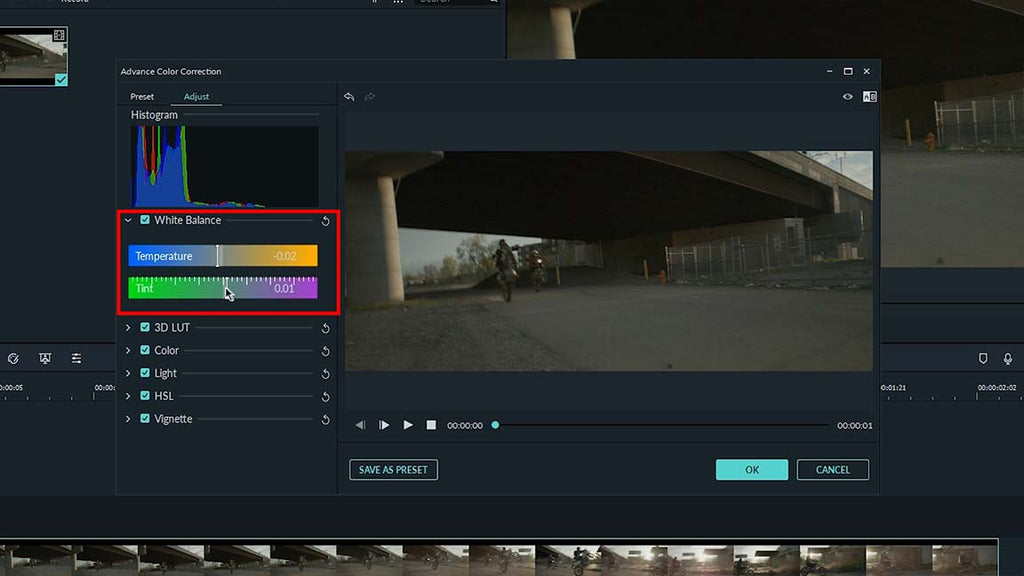Expand the Light section
Viewport: 1024px width, 576px height.
[x=128, y=373]
